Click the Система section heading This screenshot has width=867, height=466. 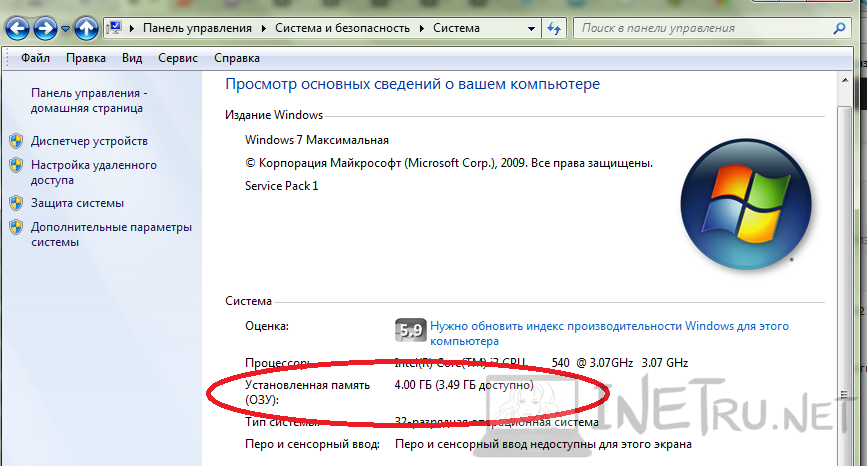click(248, 301)
